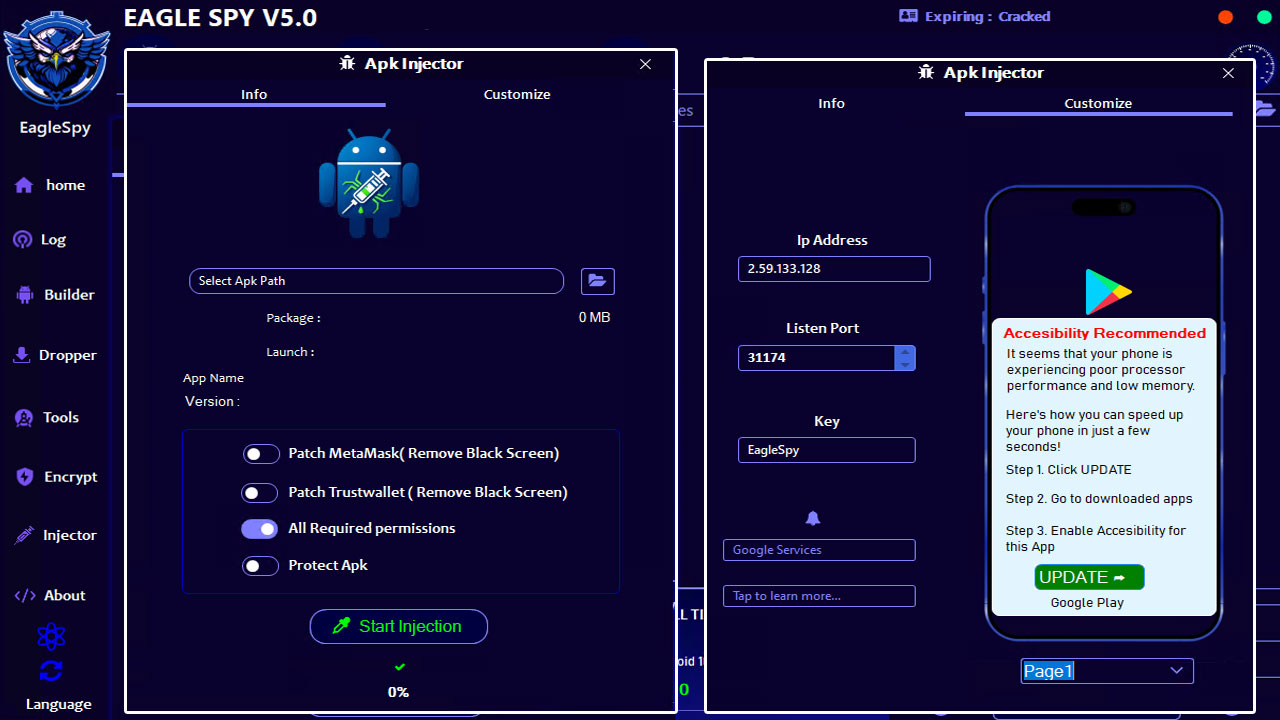Increase the Listen Port with the spinner arrow
This screenshot has width=1280, height=720.
coord(905,352)
